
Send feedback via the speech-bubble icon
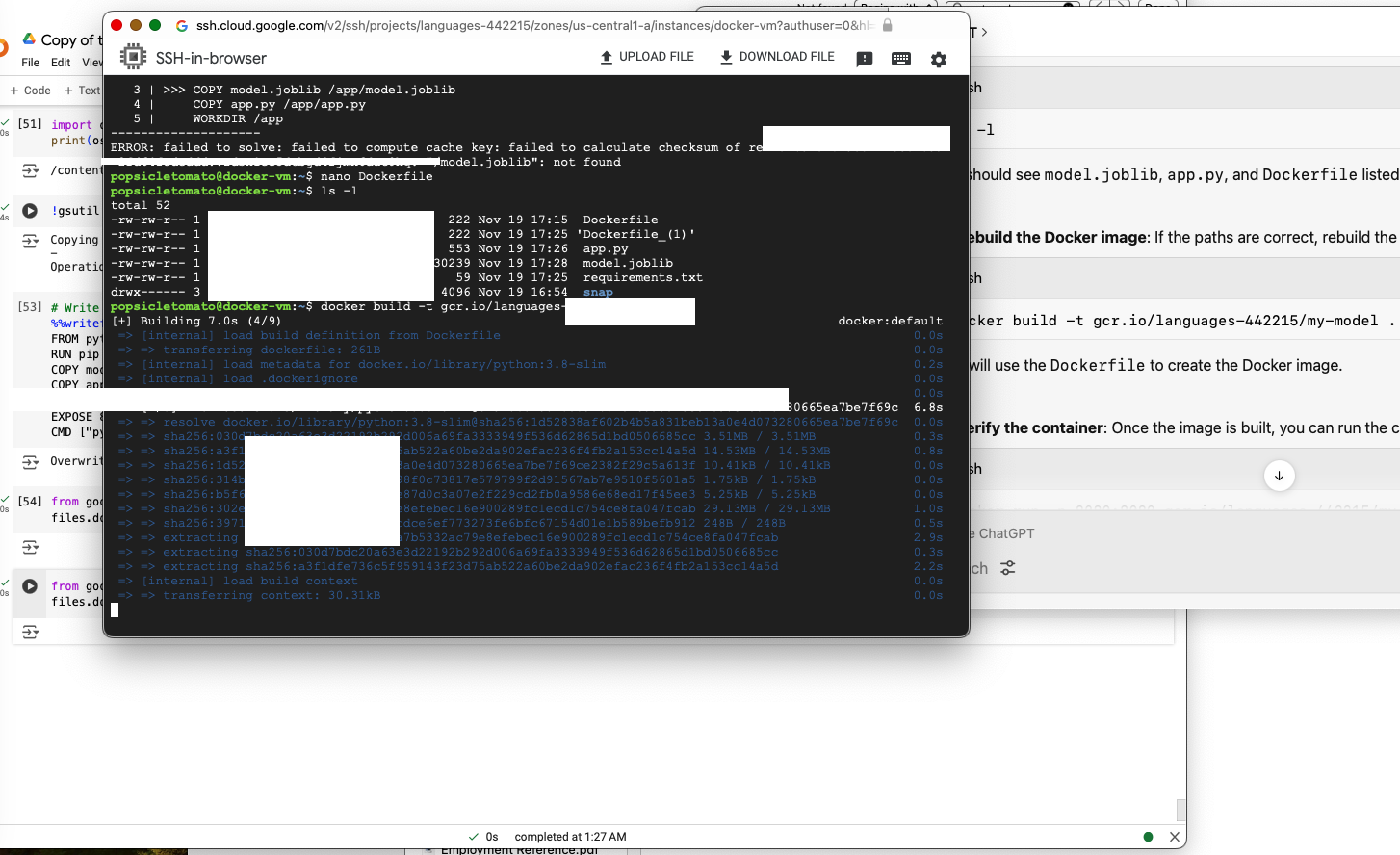pos(864,58)
